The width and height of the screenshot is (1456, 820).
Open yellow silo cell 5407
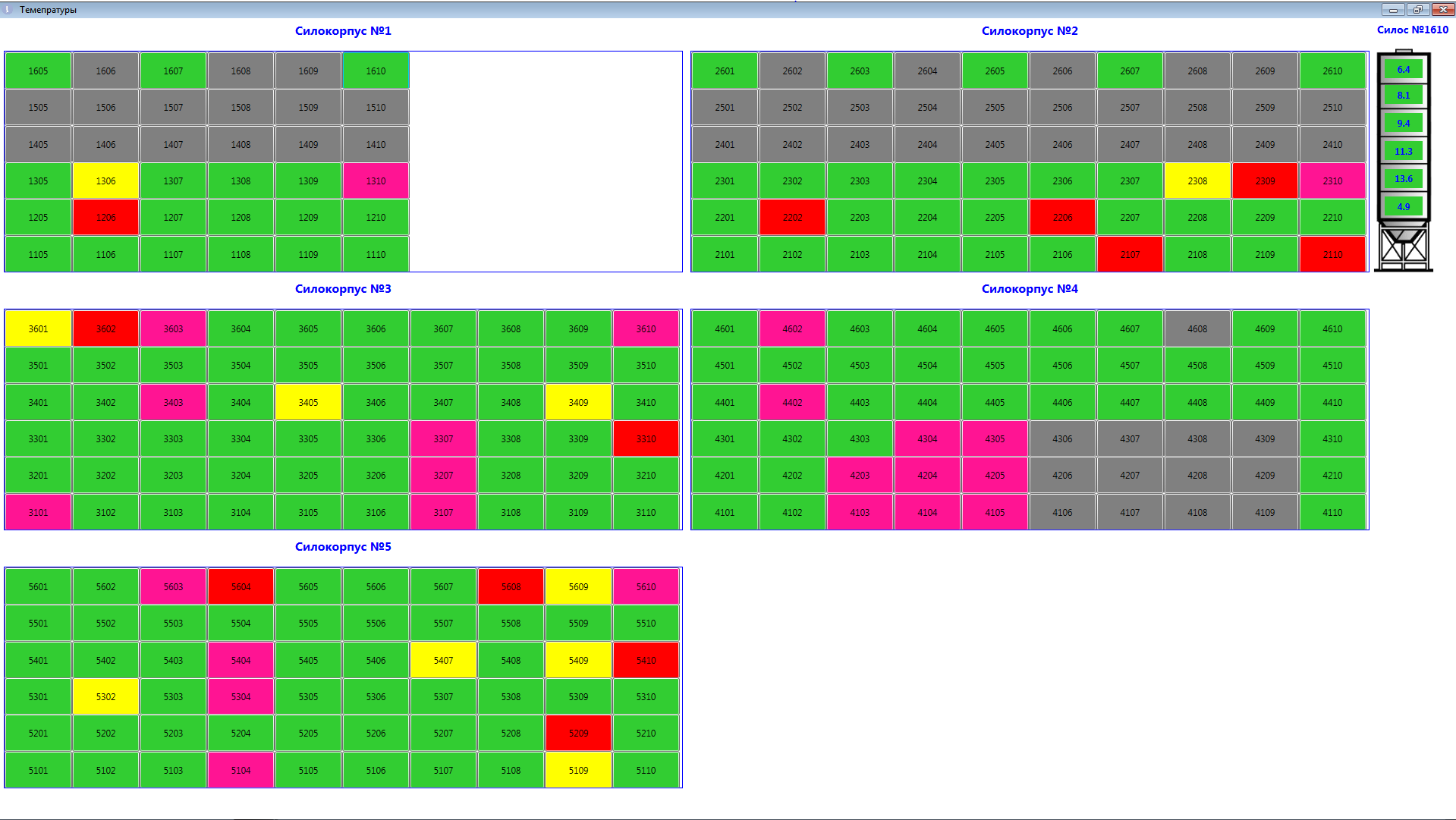[443, 660]
